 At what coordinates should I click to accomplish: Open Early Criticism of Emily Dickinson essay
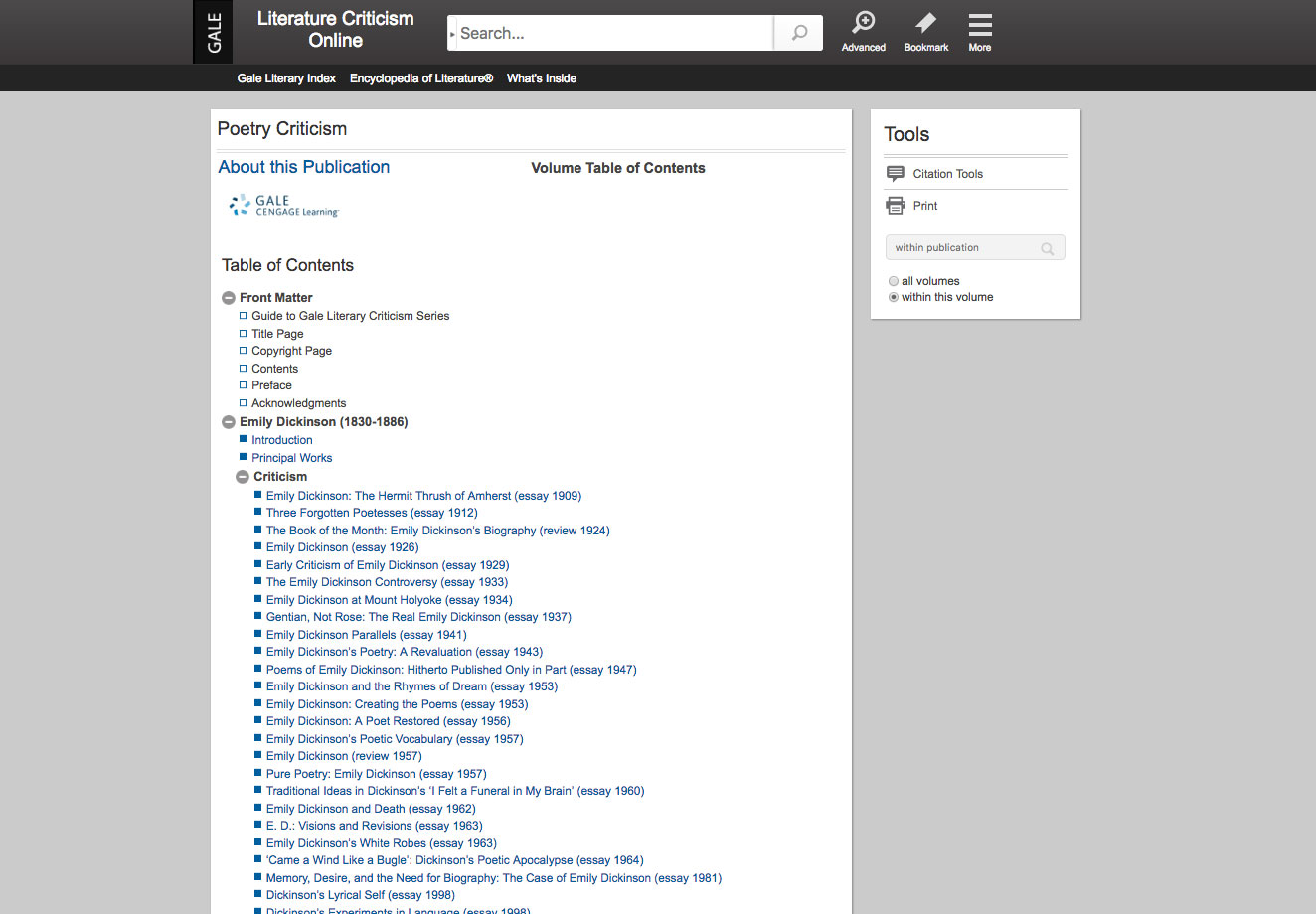[x=388, y=565]
